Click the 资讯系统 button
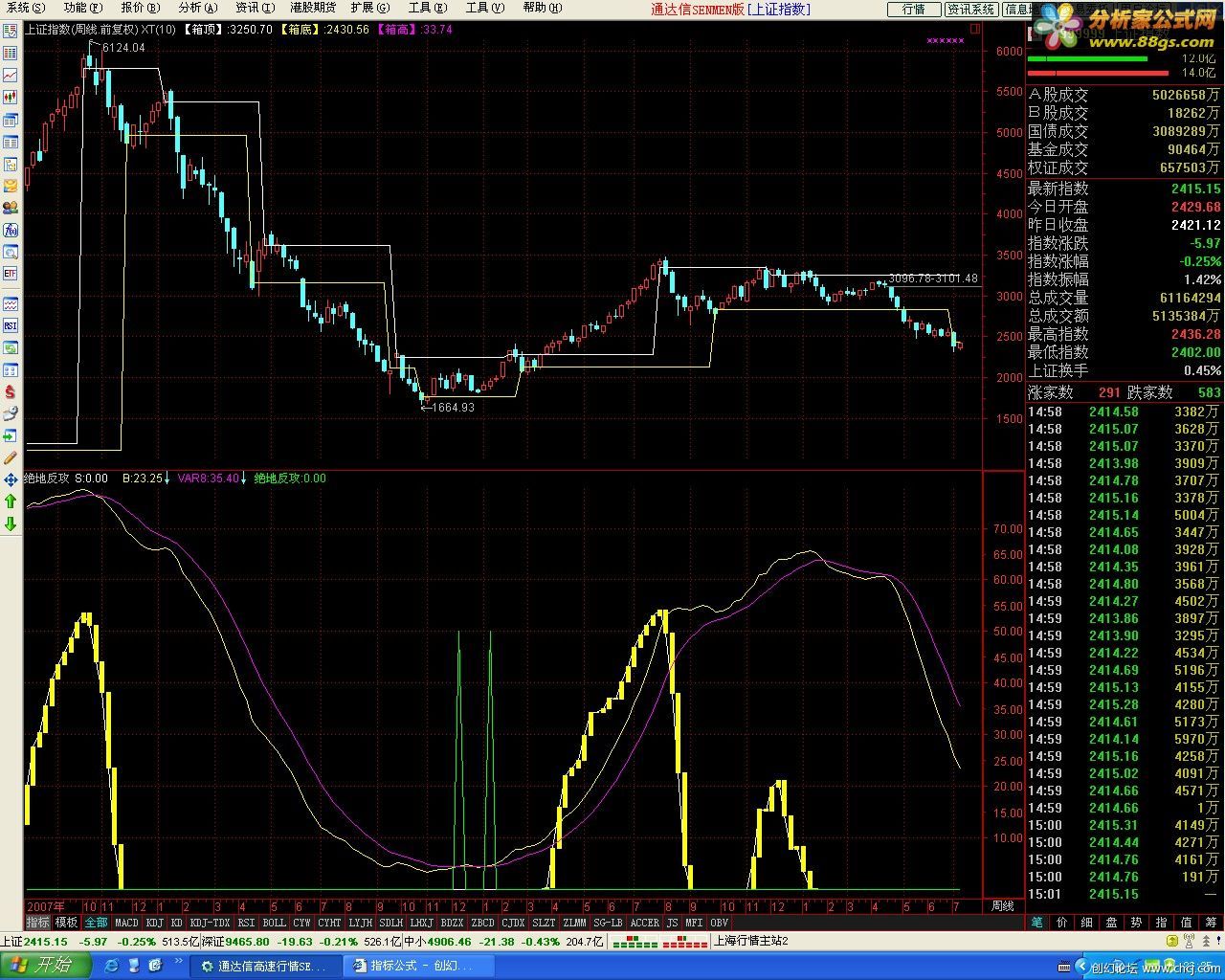Image resolution: width=1225 pixels, height=980 pixels. click(970, 9)
